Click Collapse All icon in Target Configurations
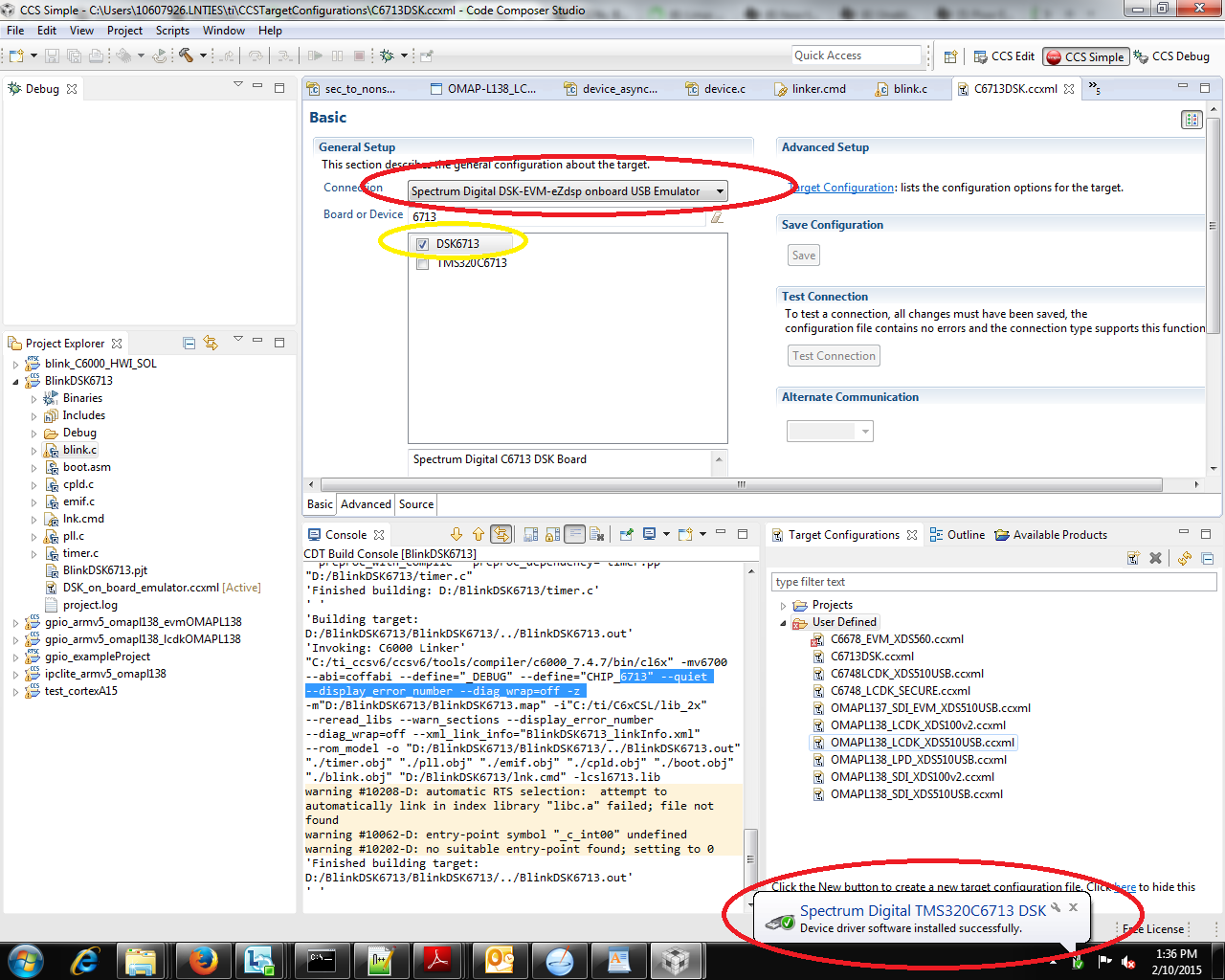This screenshot has width=1225, height=980. (x=1207, y=558)
